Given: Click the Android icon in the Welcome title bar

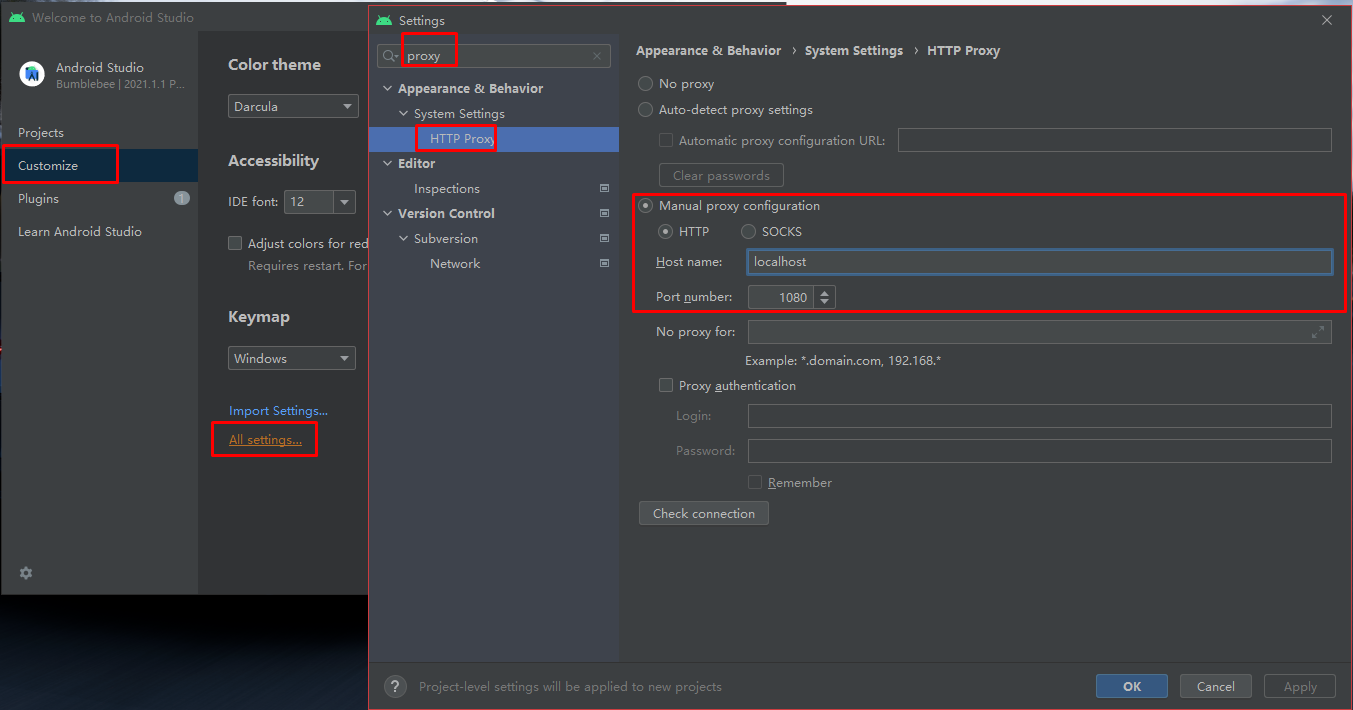Looking at the screenshot, I should [17, 17].
